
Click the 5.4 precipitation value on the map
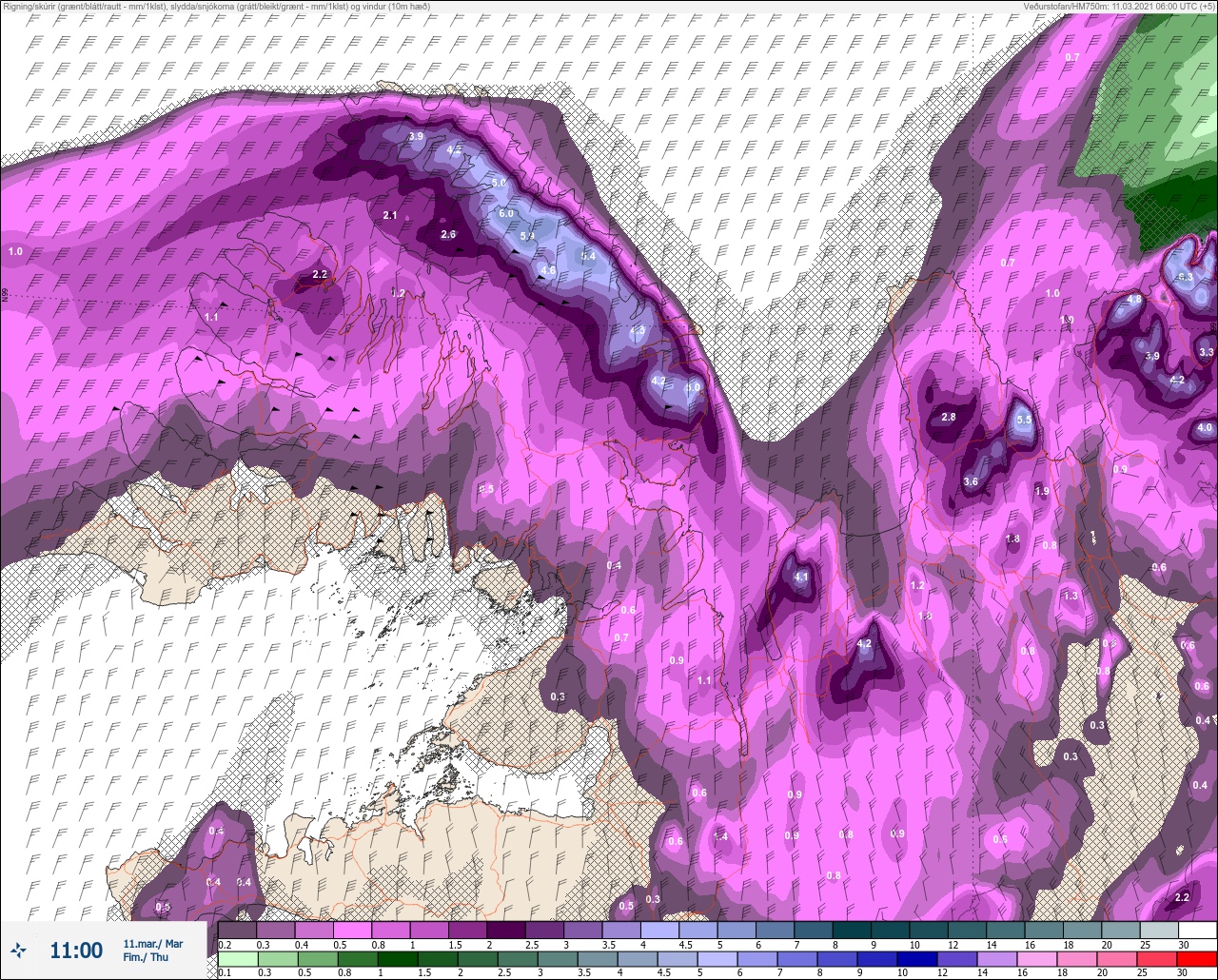pos(588,256)
